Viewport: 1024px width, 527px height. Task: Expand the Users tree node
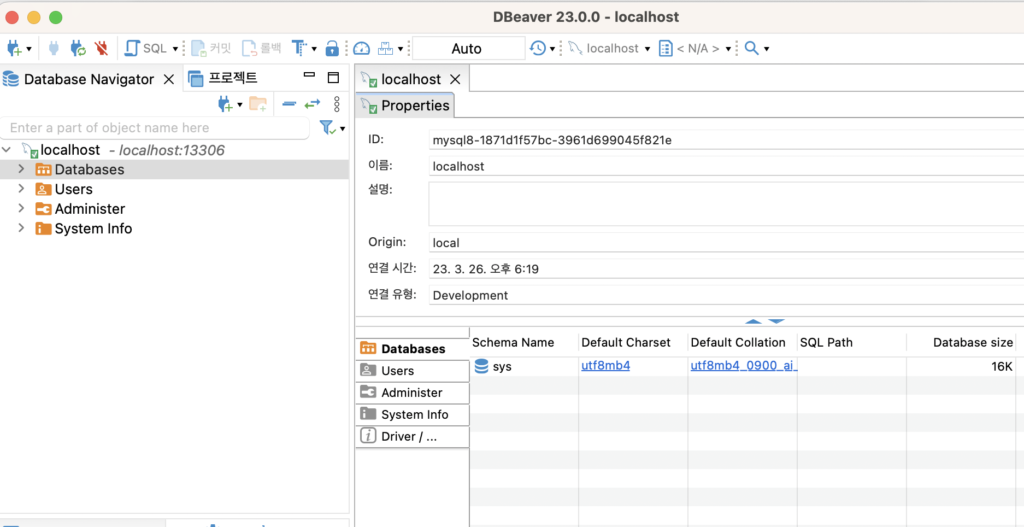pos(22,189)
